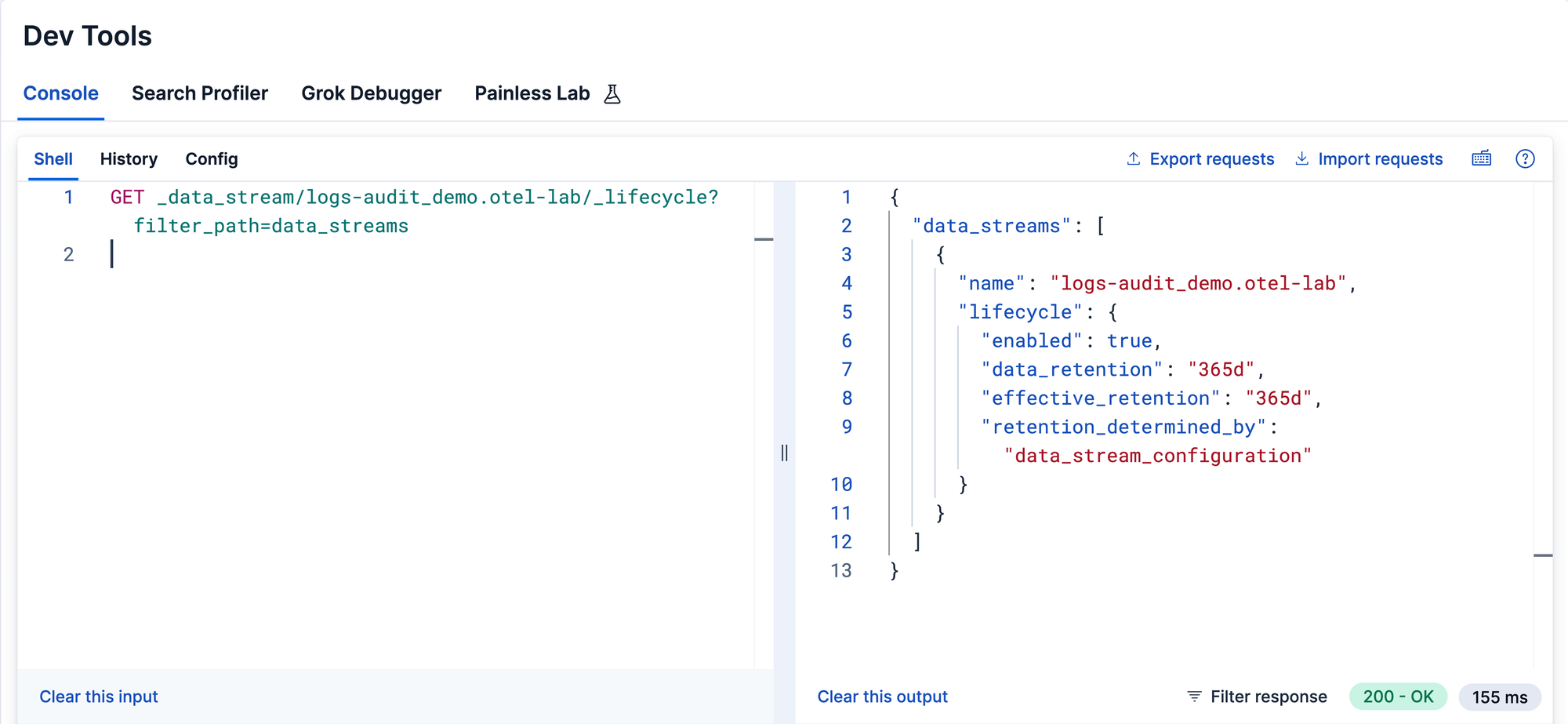Click the Painless Lab beaker icon
This screenshot has height=724, width=1568.
[612, 94]
